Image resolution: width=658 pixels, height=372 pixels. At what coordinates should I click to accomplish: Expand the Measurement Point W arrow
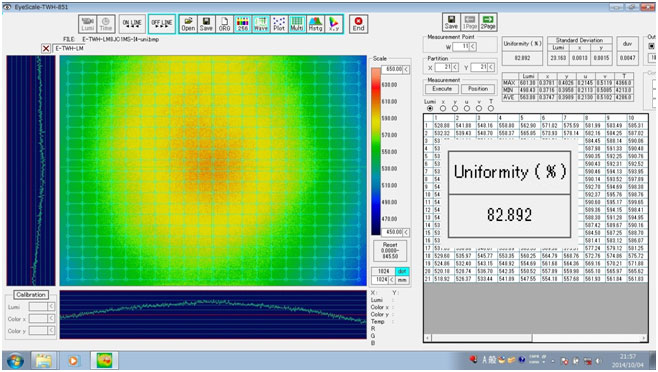click(x=473, y=47)
